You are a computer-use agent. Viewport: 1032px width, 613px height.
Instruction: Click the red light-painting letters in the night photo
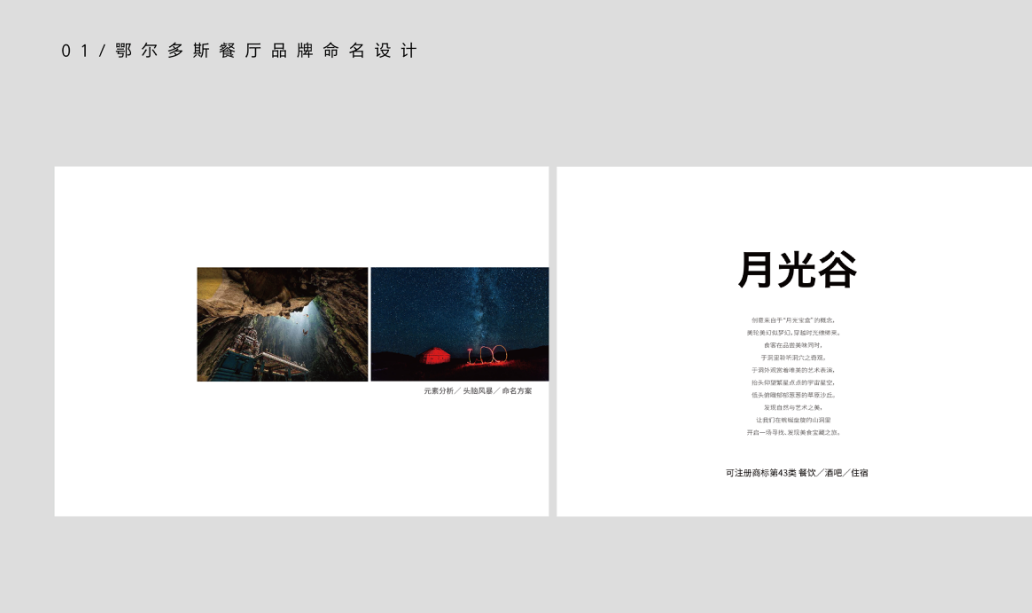point(488,354)
